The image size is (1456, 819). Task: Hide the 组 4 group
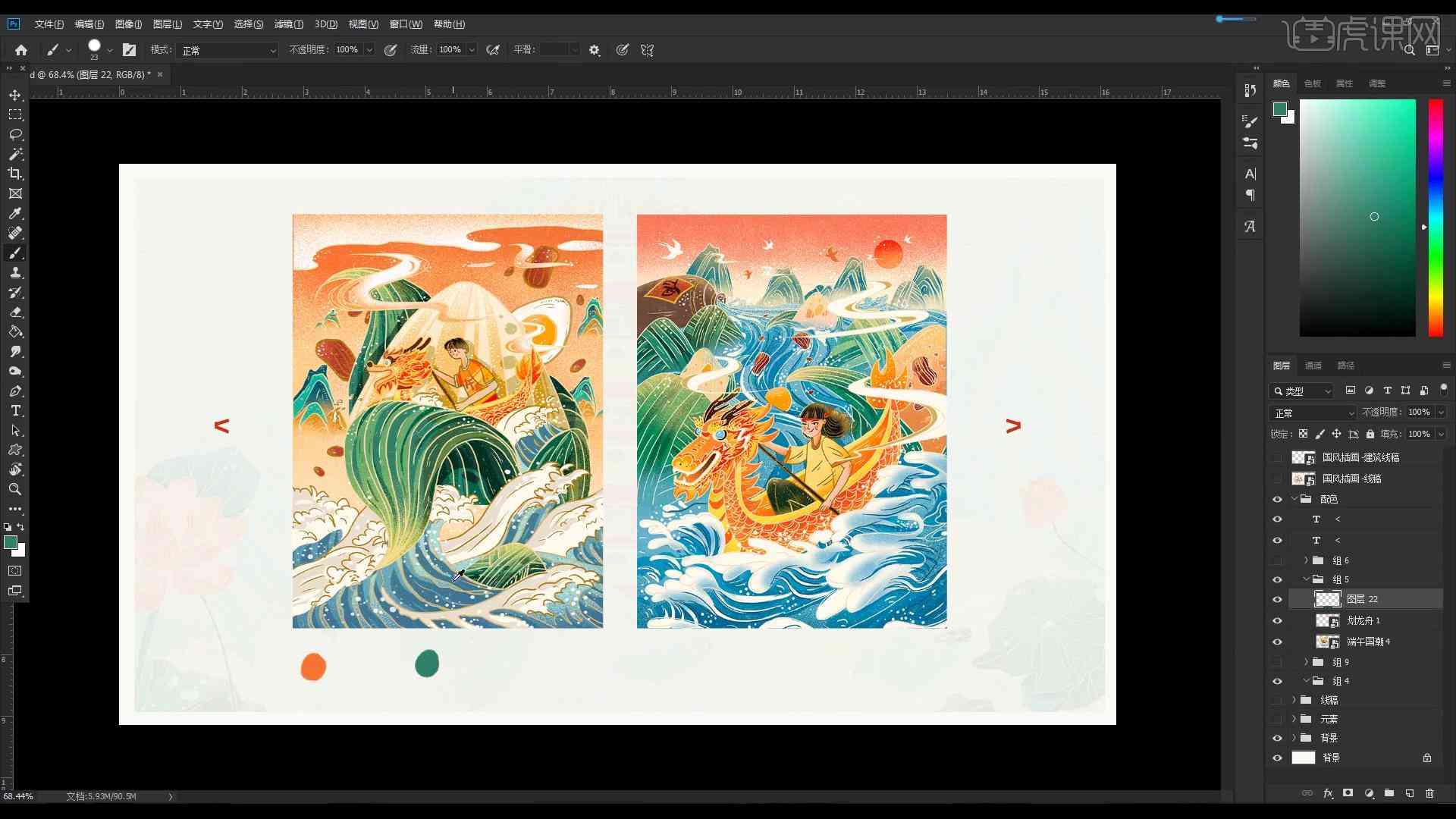coord(1277,681)
